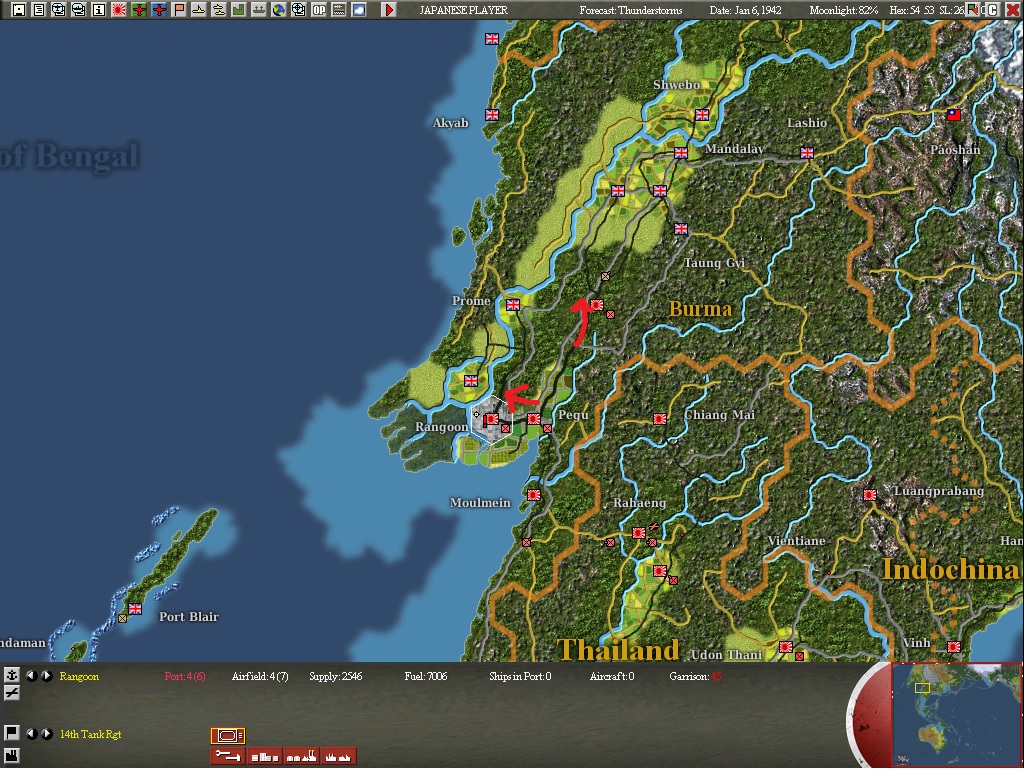Click the 'Supply: 2546' value
This screenshot has width=1027, height=770.
coord(335,676)
